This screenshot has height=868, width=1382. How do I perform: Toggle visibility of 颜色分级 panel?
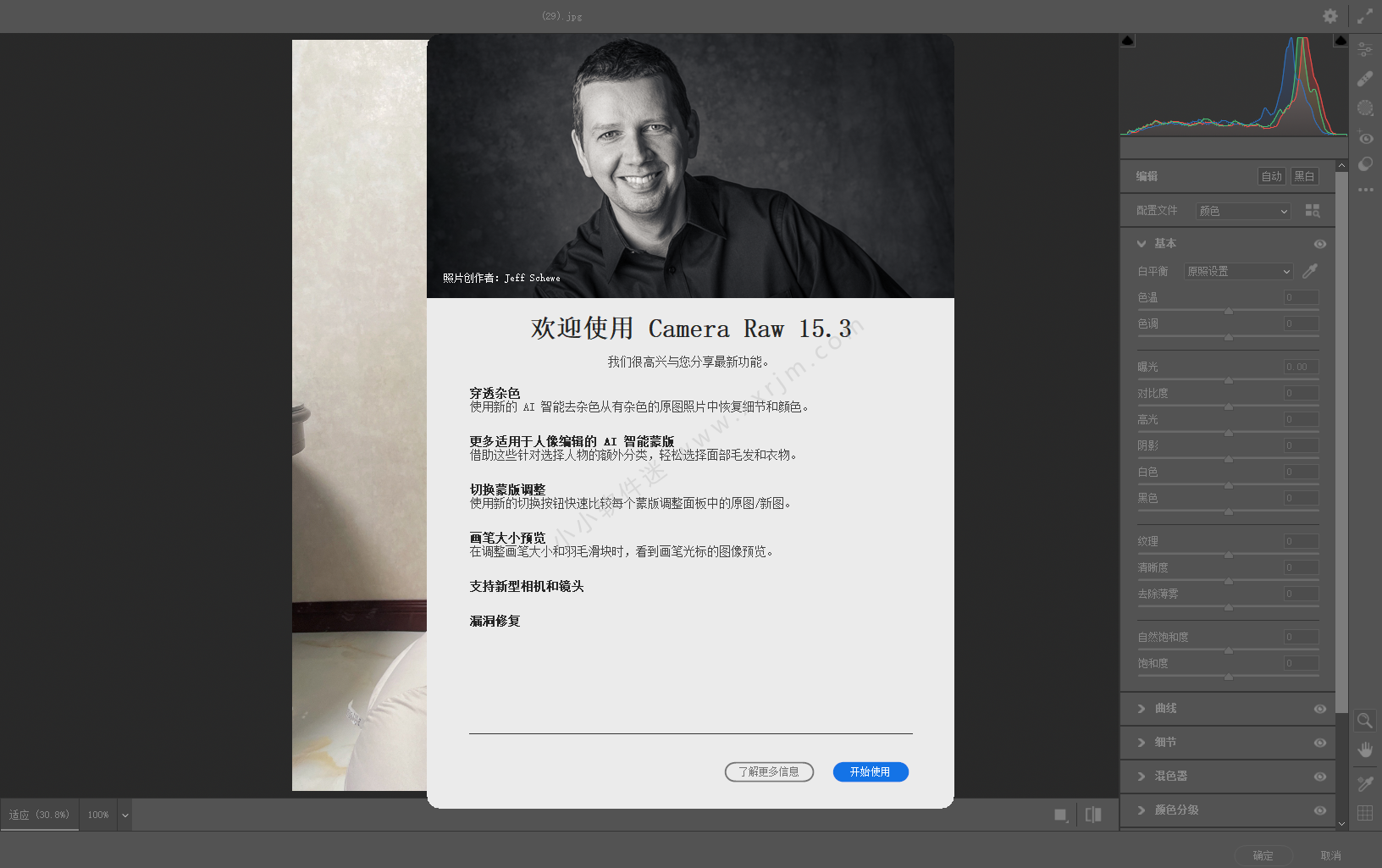1319,810
